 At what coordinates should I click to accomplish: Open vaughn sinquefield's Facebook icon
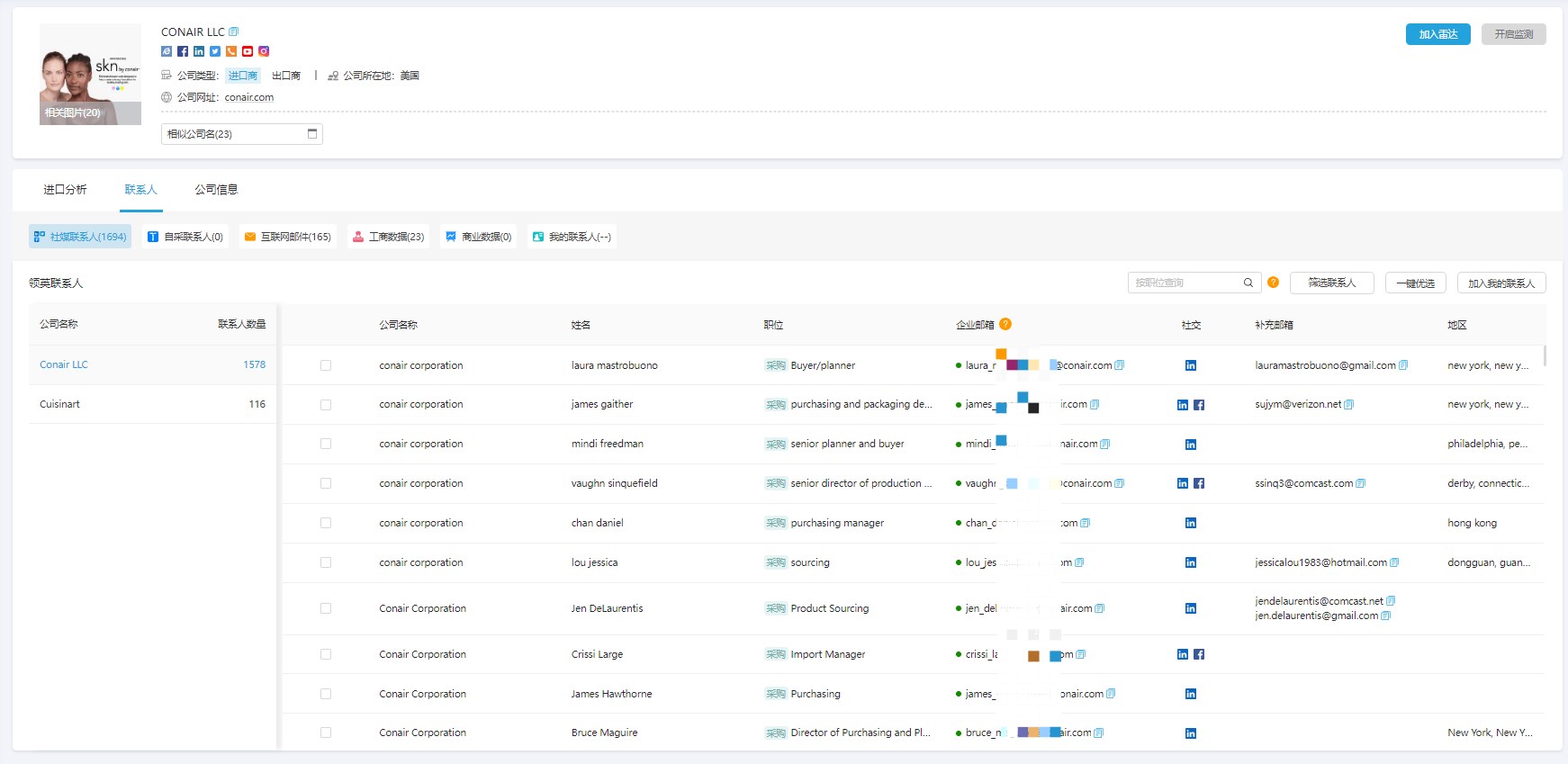coord(1199,483)
